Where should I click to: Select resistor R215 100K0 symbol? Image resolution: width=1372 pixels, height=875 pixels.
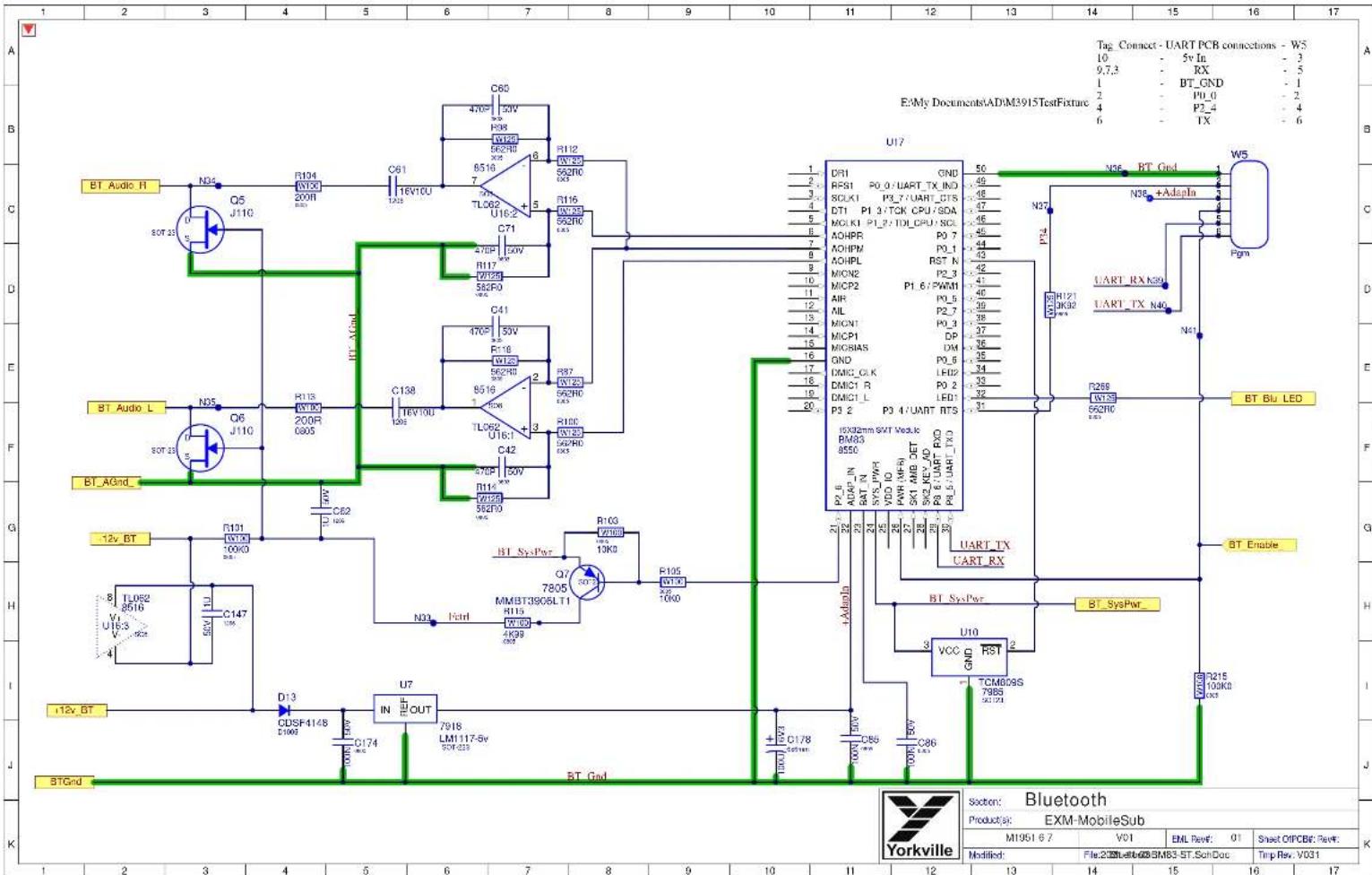click(x=1199, y=686)
